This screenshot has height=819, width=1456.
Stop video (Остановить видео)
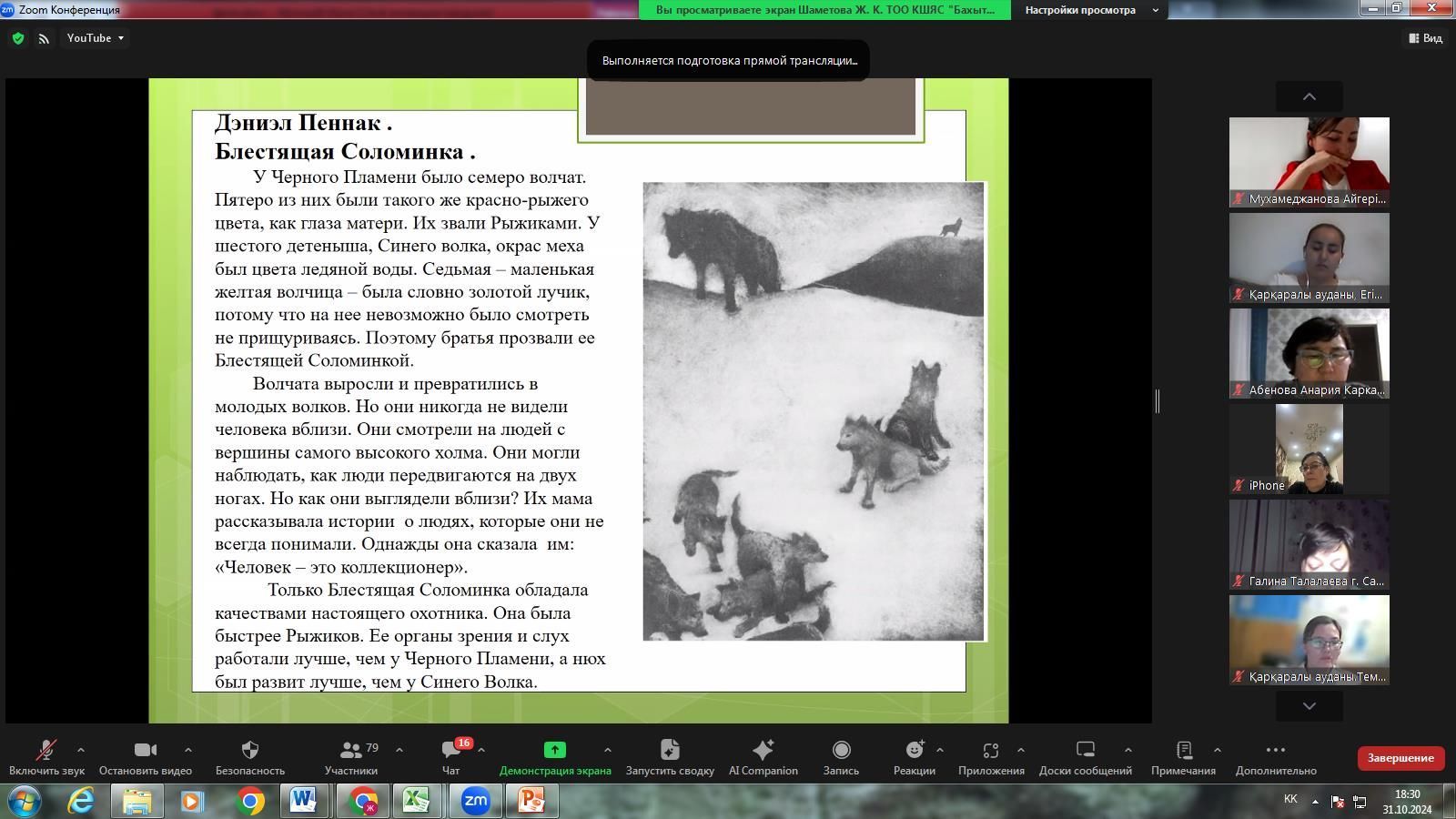145,750
